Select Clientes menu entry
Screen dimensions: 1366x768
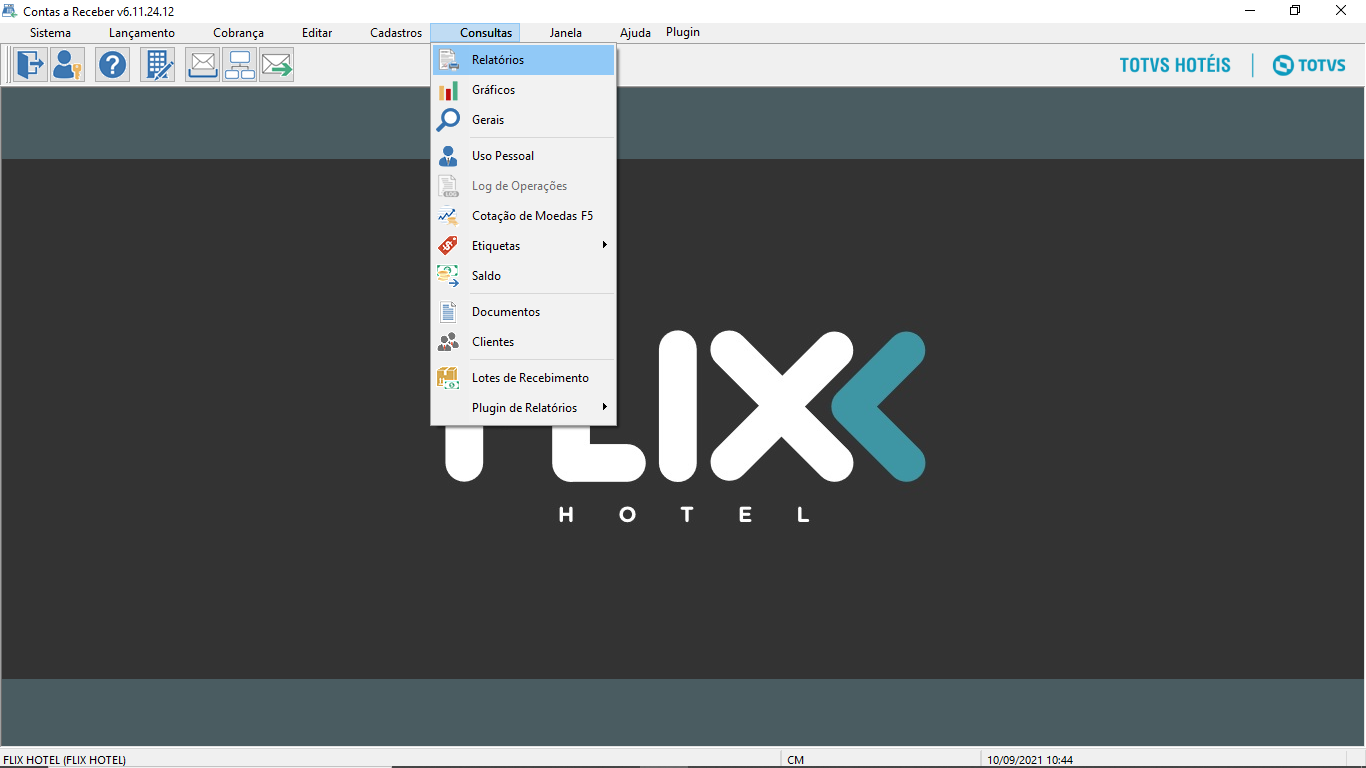pos(524,342)
